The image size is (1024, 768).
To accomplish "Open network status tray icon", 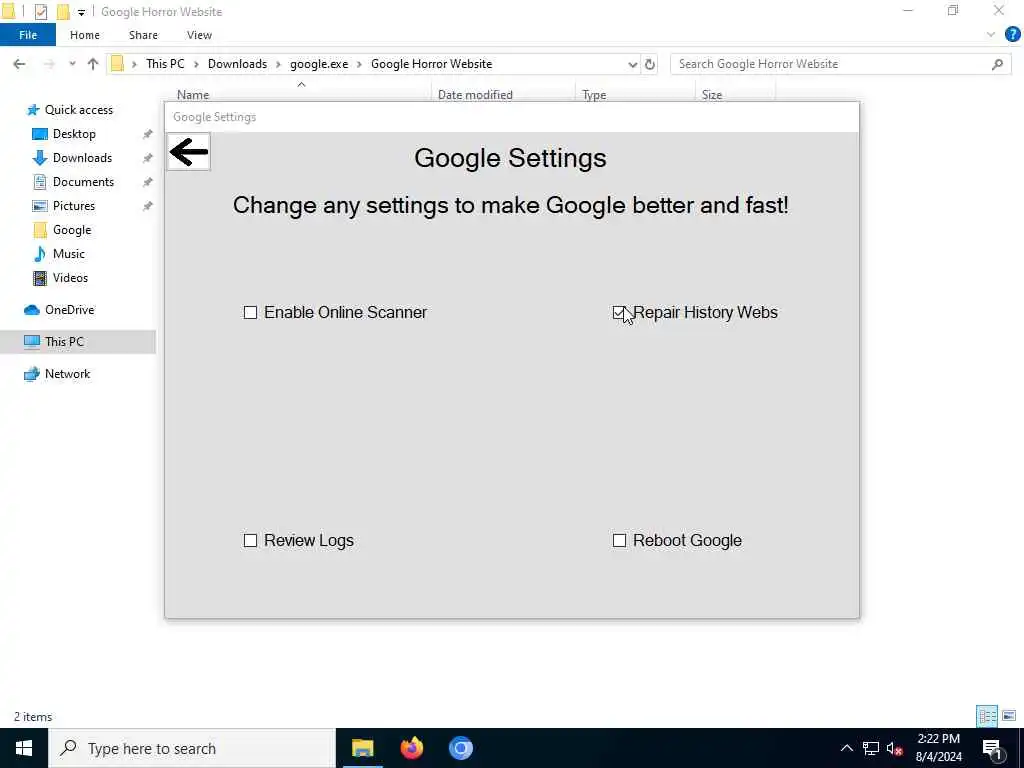I will click(871, 748).
